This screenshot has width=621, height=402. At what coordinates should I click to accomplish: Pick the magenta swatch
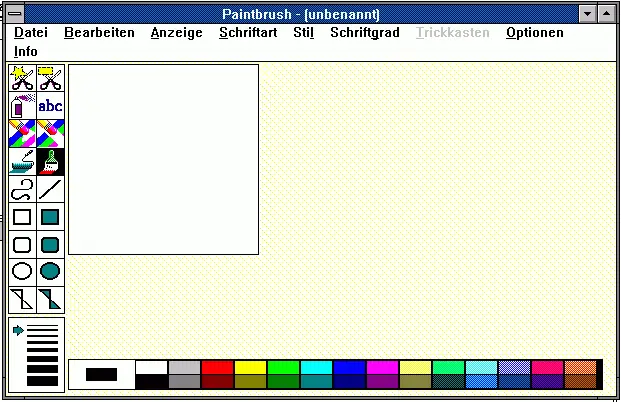383,367
